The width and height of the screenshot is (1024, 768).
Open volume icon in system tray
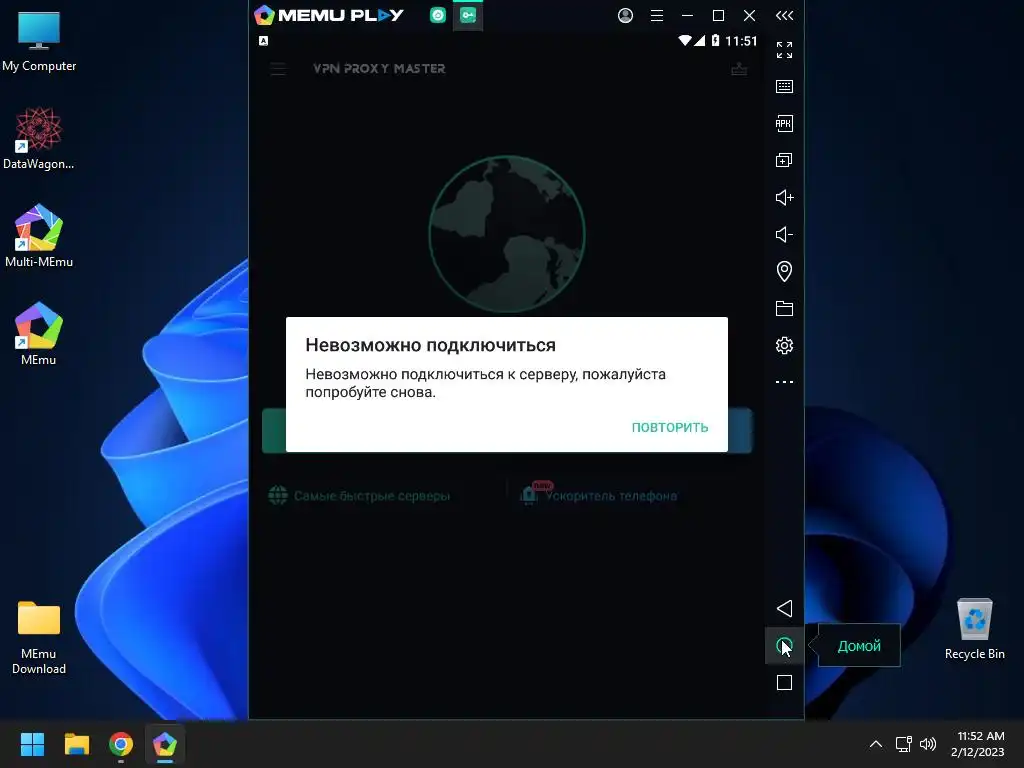[x=927, y=744]
